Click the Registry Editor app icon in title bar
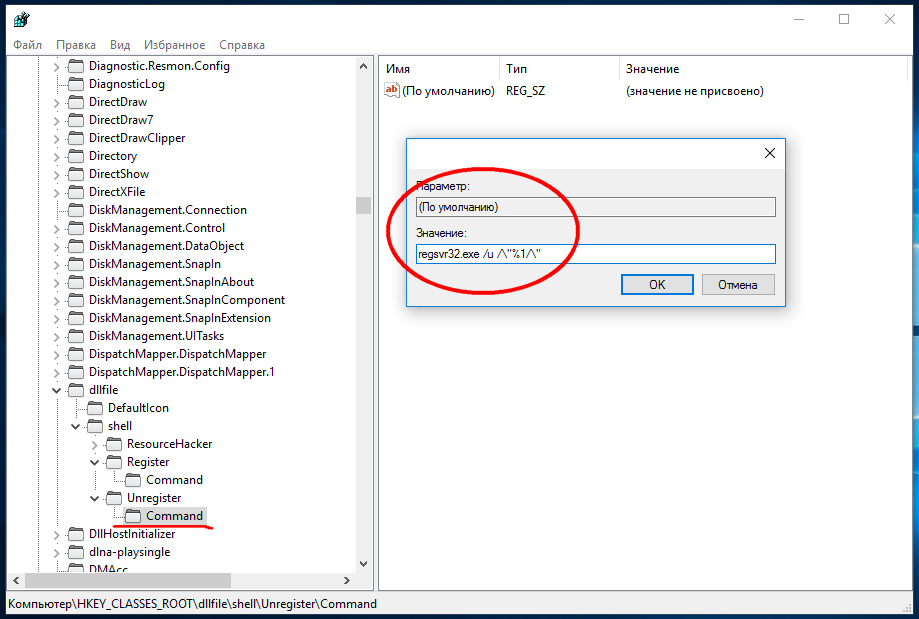Image resolution: width=919 pixels, height=619 pixels. click(22, 19)
